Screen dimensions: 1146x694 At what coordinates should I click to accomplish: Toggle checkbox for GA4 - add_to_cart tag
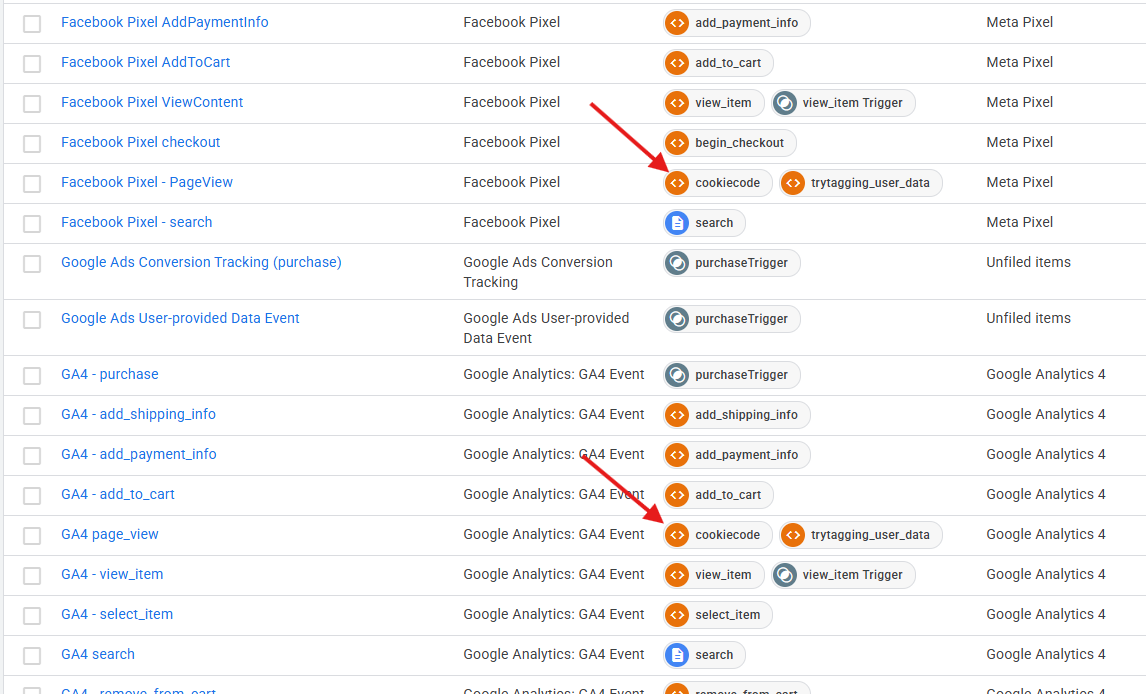(x=32, y=496)
